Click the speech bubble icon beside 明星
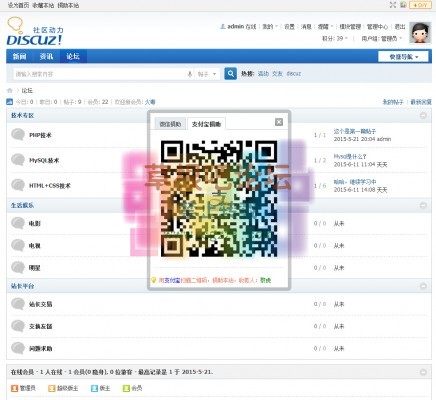This screenshot has height=400, width=436. click(18, 267)
